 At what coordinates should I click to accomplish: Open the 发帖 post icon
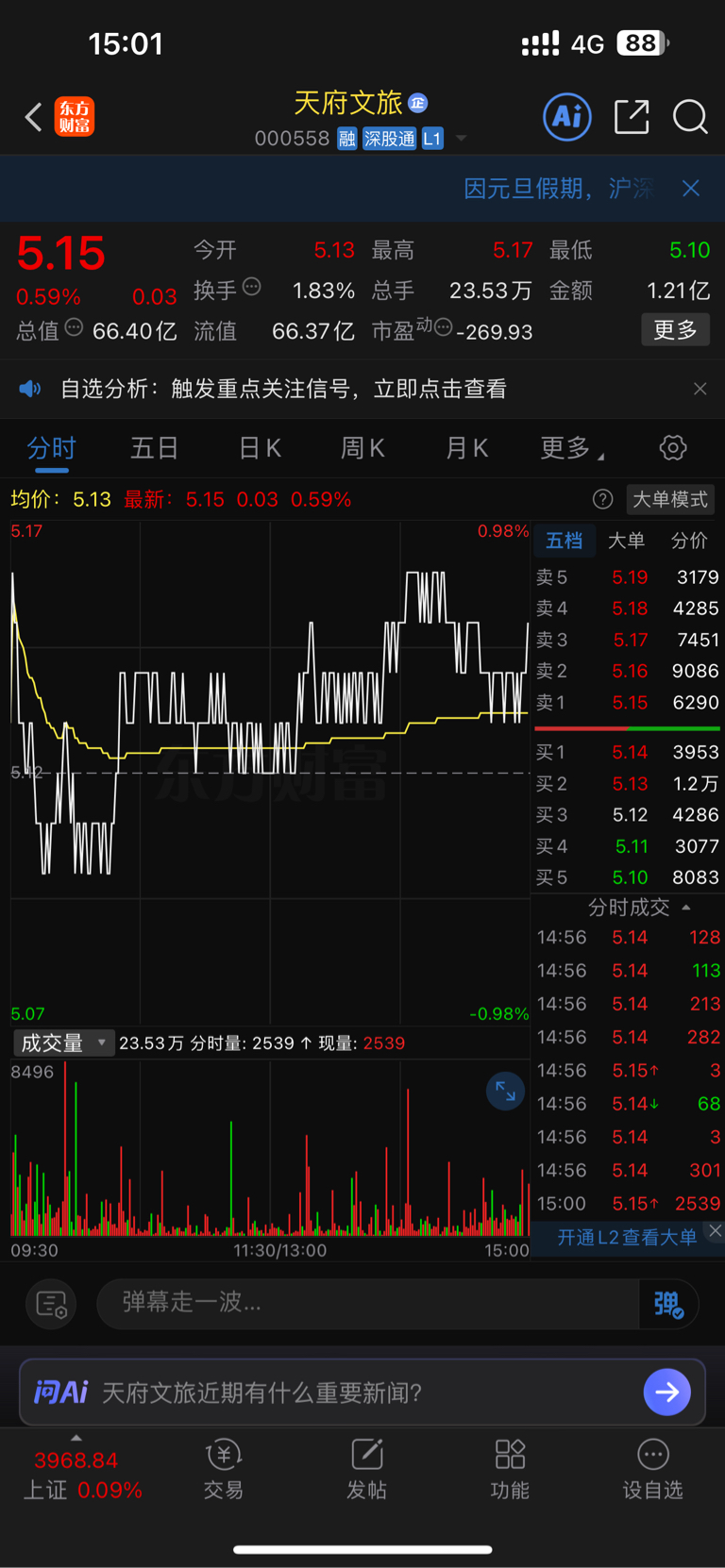click(x=366, y=1470)
